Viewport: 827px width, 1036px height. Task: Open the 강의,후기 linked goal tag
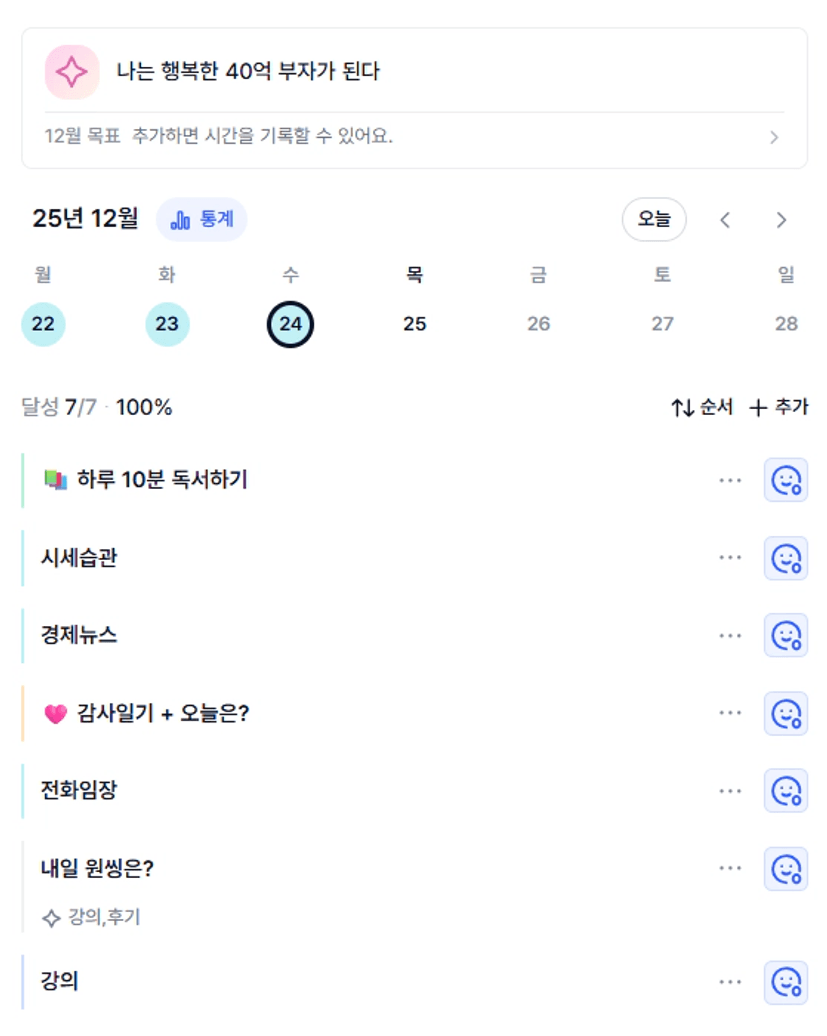(x=92, y=917)
